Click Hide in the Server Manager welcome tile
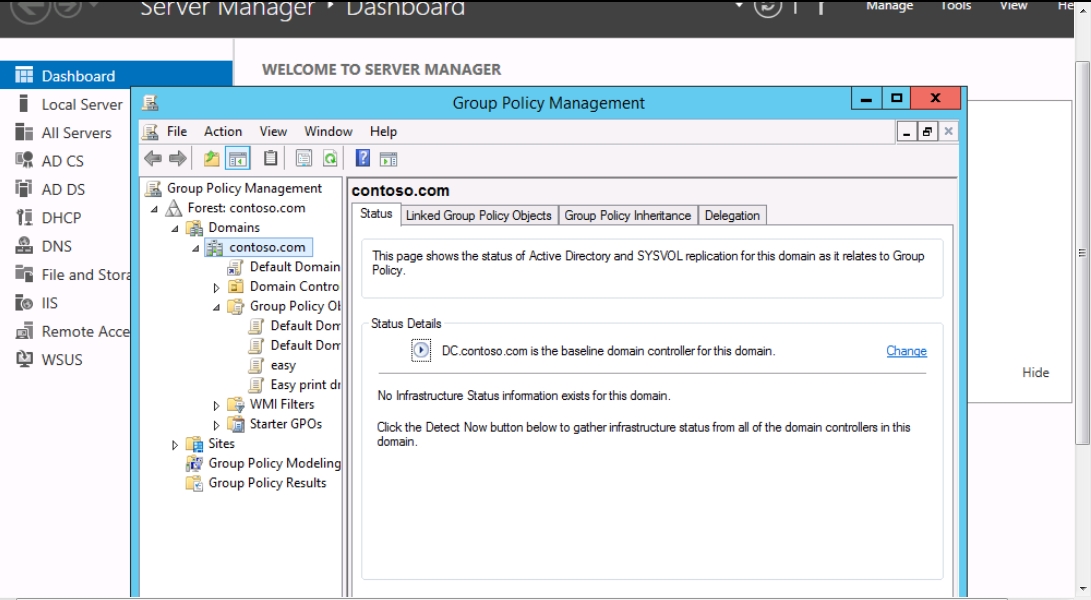Screen dimensions: 1091x600 [1035, 372]
